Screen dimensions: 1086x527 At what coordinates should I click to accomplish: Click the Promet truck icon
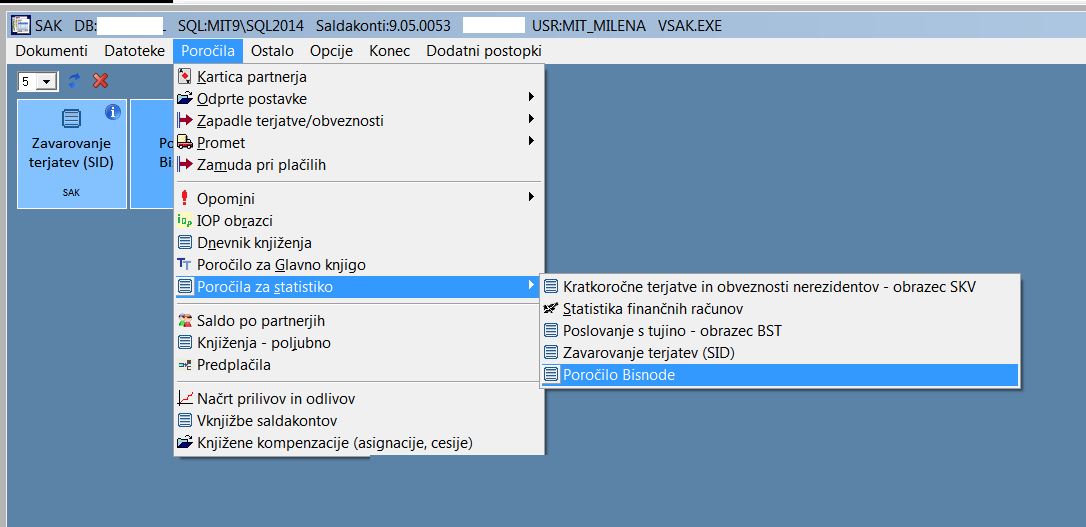(x=184, y=143)
